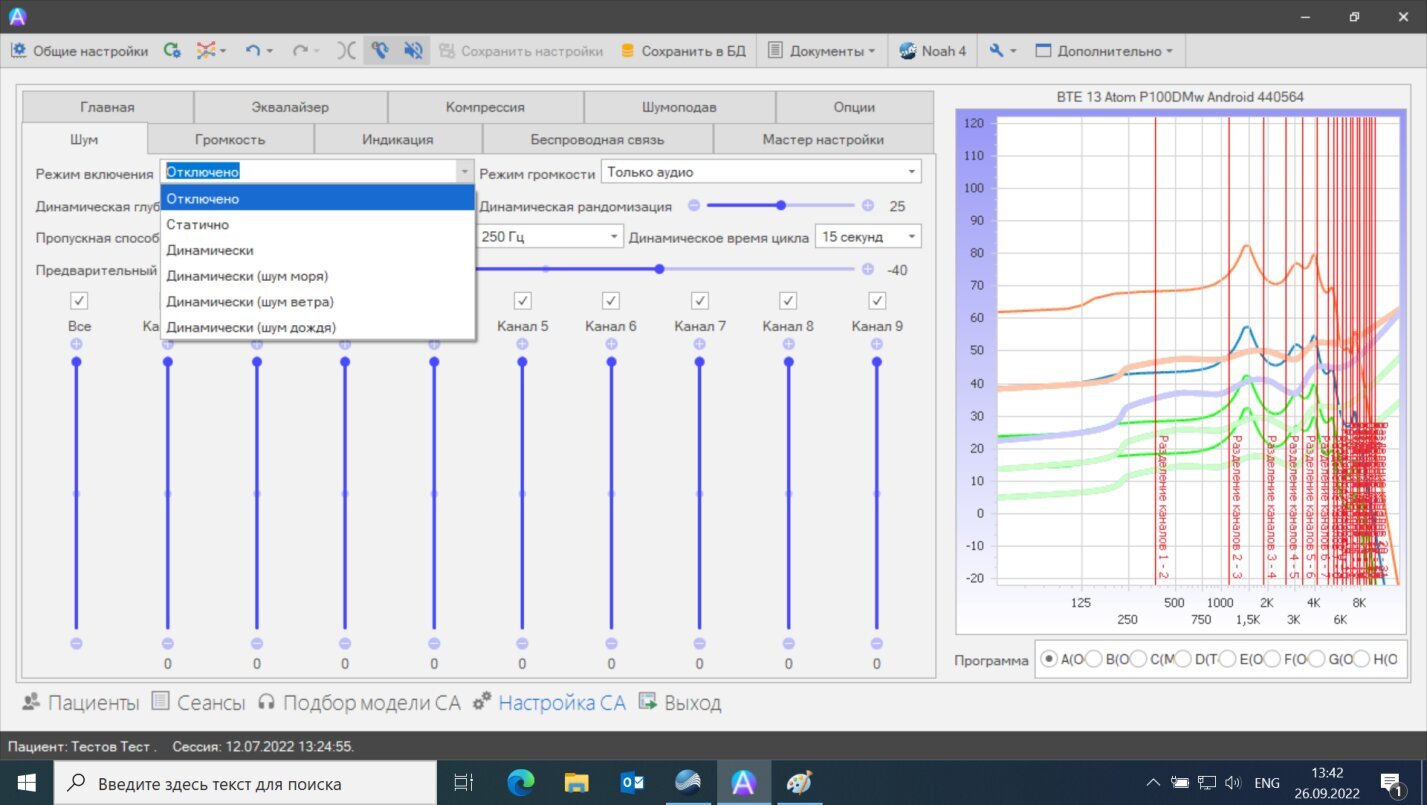Click the Windows search box
The width and height of the screenshot is (1427, 805).
[x=245, y=783]
